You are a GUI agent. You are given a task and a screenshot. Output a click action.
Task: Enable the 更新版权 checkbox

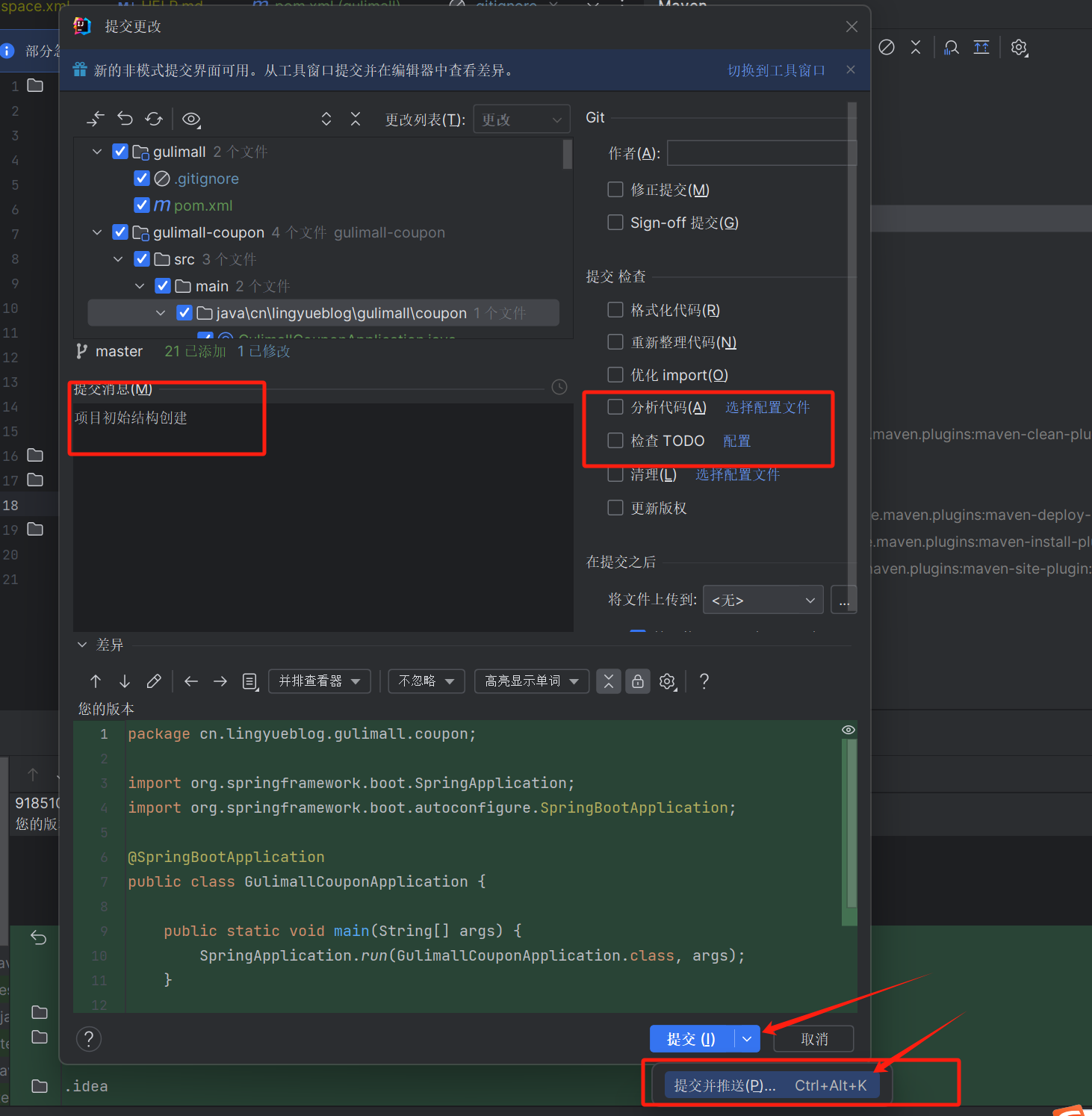click(615, 508)
